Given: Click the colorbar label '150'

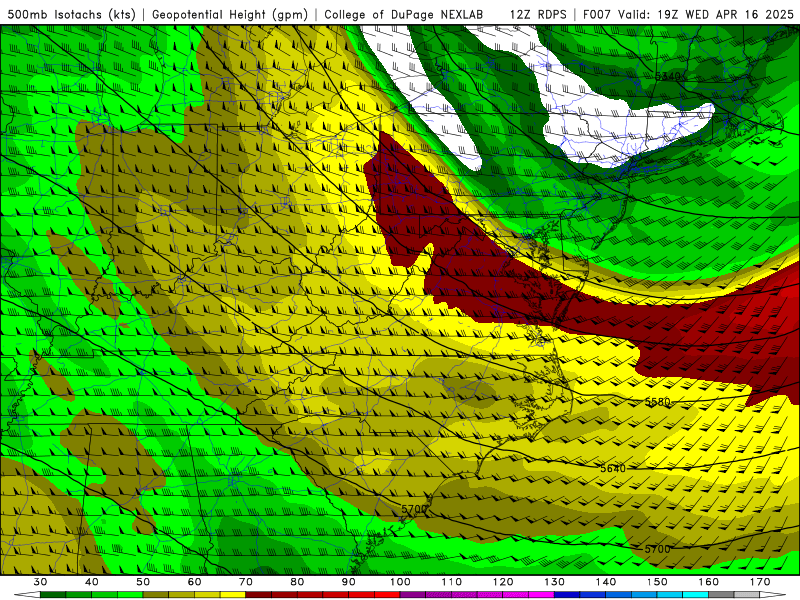Looking at the screenshot, I should [657, 582].
